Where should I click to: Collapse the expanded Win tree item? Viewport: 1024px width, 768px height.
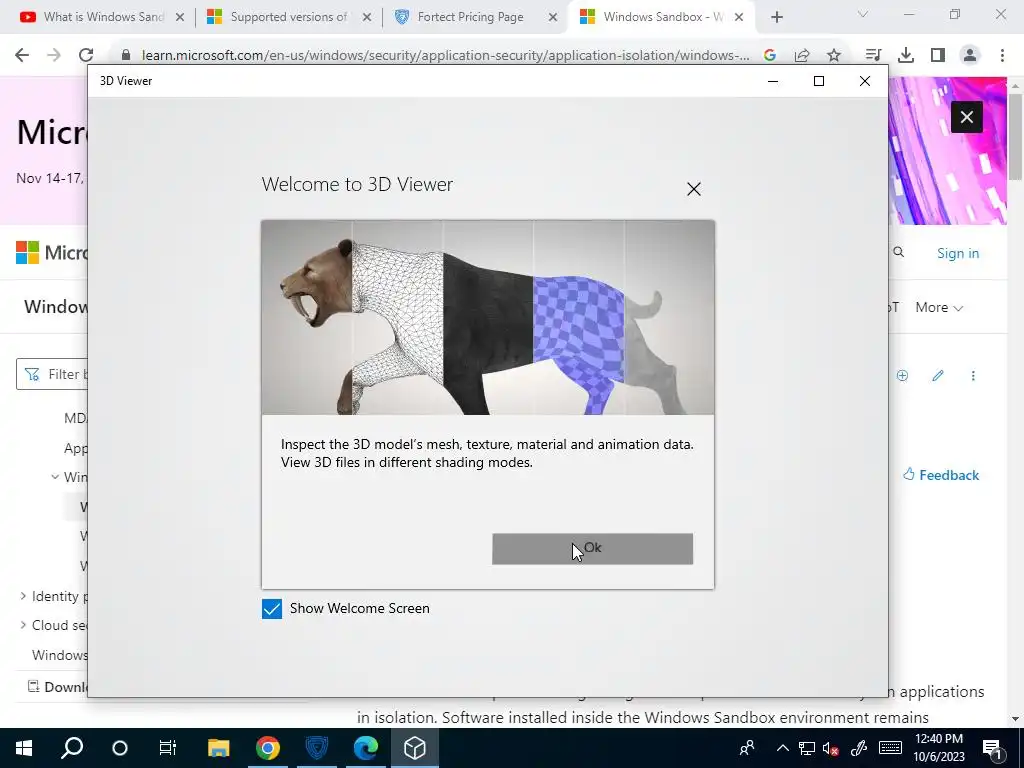point(55,477)
